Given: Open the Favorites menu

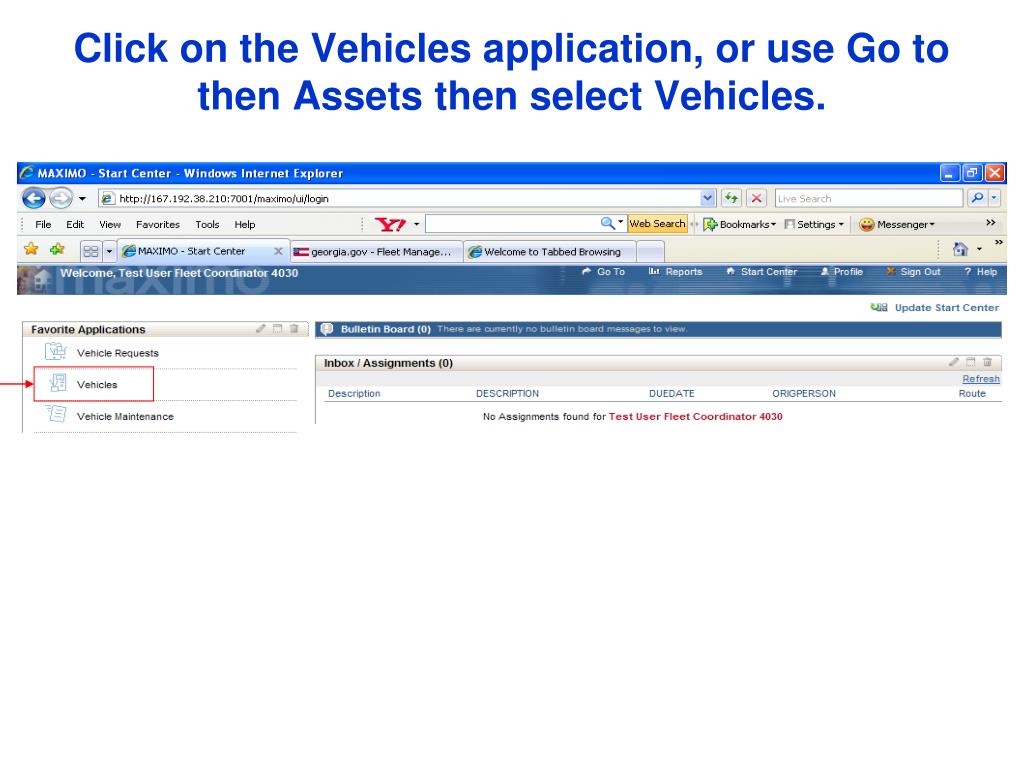Looking at the screenshot, I should click(157, 225).
